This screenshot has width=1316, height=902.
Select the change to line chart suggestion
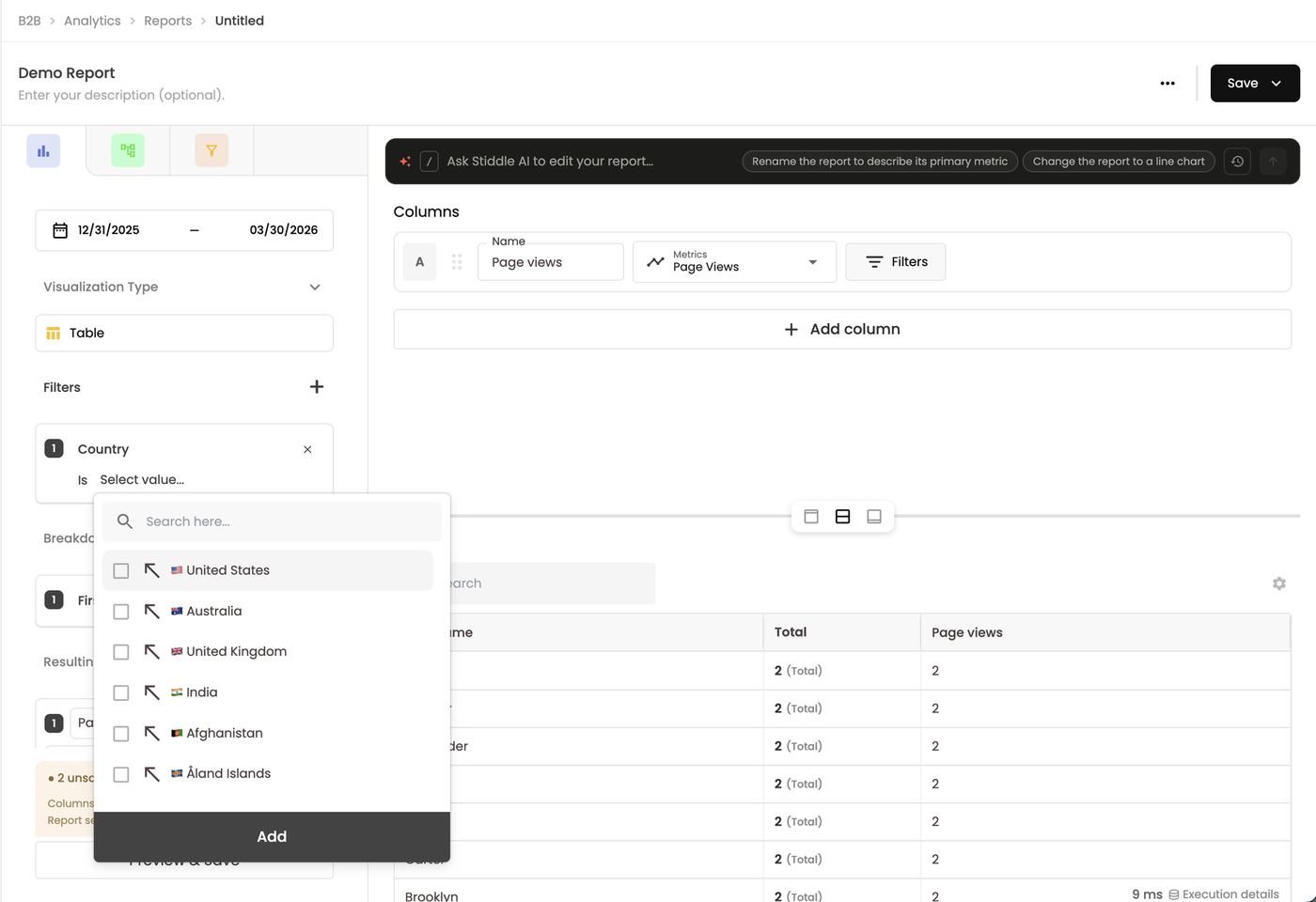pyautogui.click(x=1119, y=162)
